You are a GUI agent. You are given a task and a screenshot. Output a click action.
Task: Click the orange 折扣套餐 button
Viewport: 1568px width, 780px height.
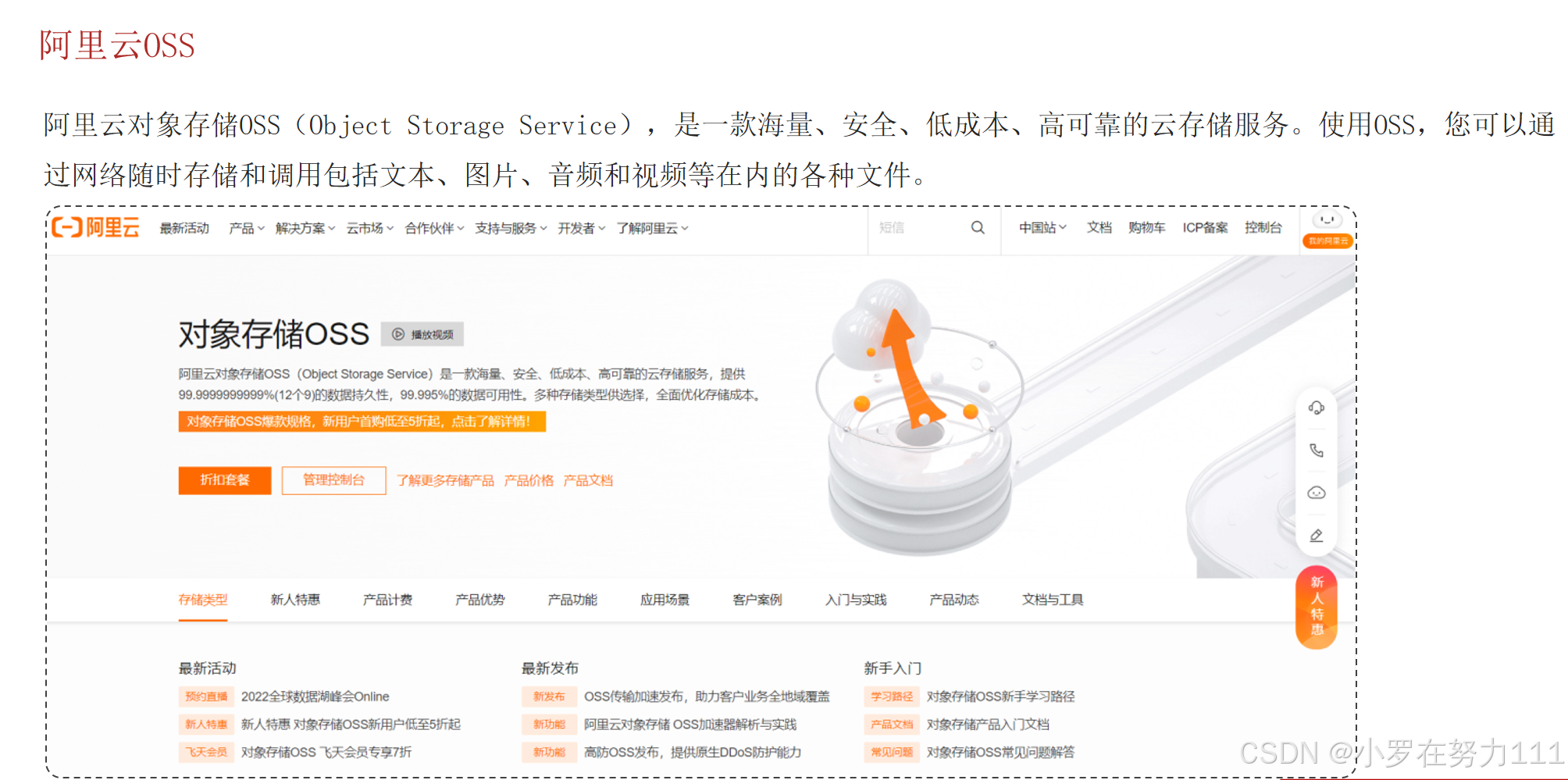(225, 480)
